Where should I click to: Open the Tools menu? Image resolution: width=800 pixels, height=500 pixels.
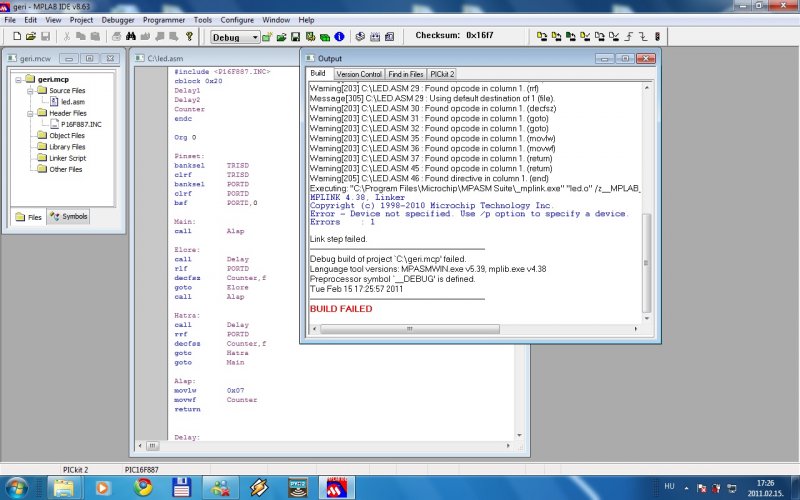pyautogui.click(x=203, y=20)
